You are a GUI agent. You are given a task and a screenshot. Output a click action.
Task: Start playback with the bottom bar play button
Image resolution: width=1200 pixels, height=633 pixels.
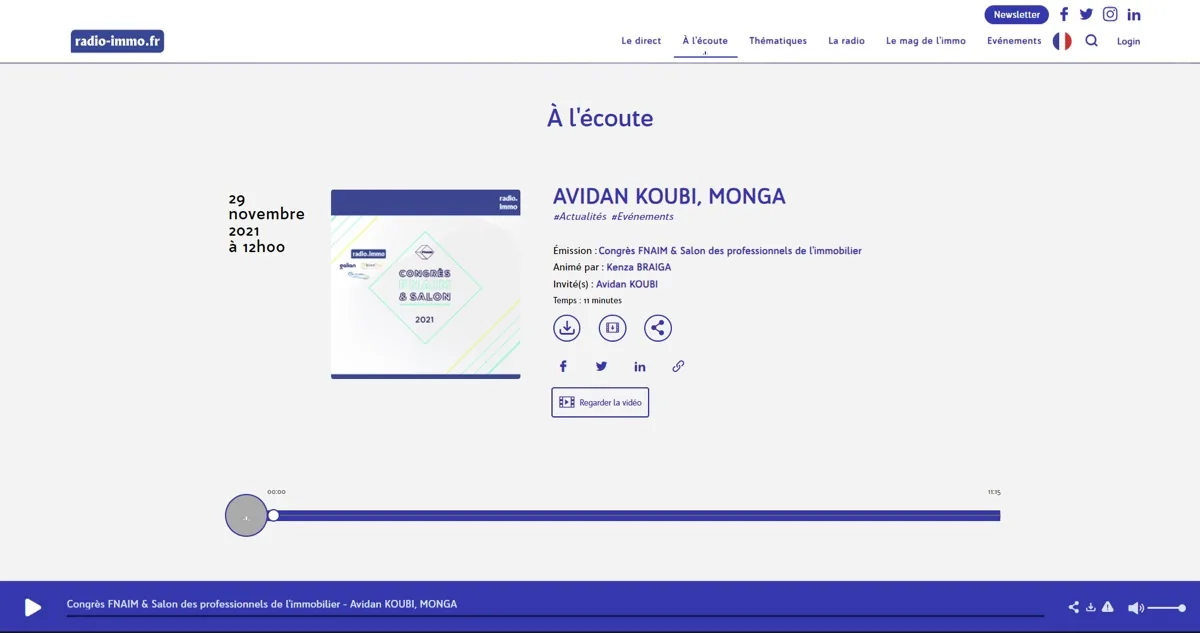(33, 607)
